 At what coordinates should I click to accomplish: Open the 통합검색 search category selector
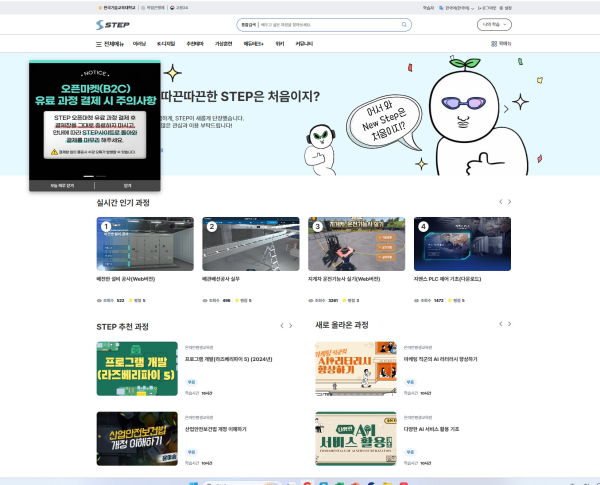pos(249,24)
